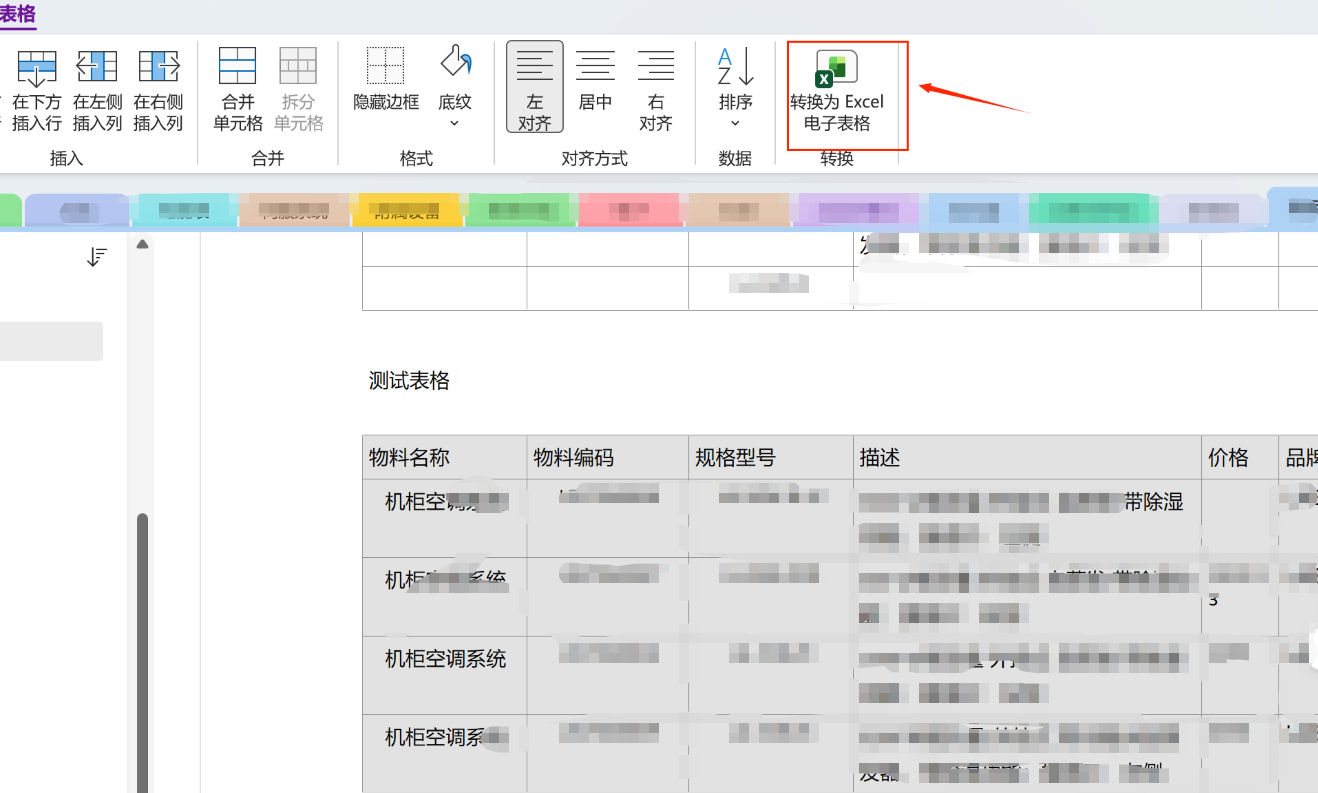Insert column to the left (在左侧插入列)
The width and height of the screenshot is (1318, 793).
(97, 90)
